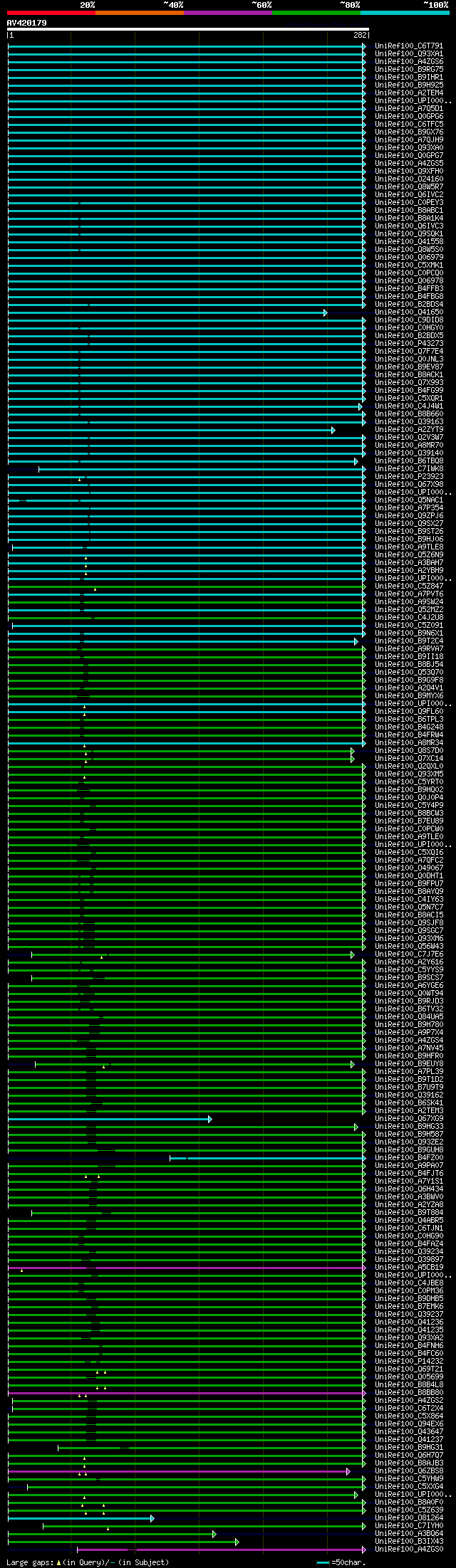The width and height of the screenshot is (456, 1568).
Task: Click label UniRef100_Q8W5R7
Action: pyautogui.click(x=409, y=187)
